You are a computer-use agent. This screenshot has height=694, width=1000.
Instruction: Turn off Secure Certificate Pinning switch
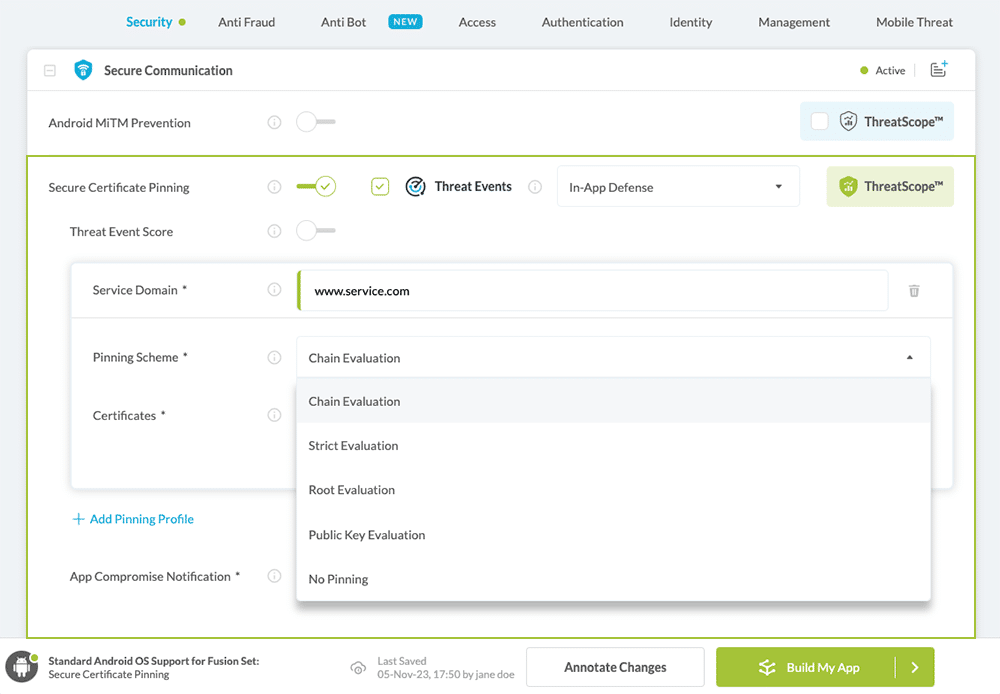pyautogui.click(x=316, y=187)
